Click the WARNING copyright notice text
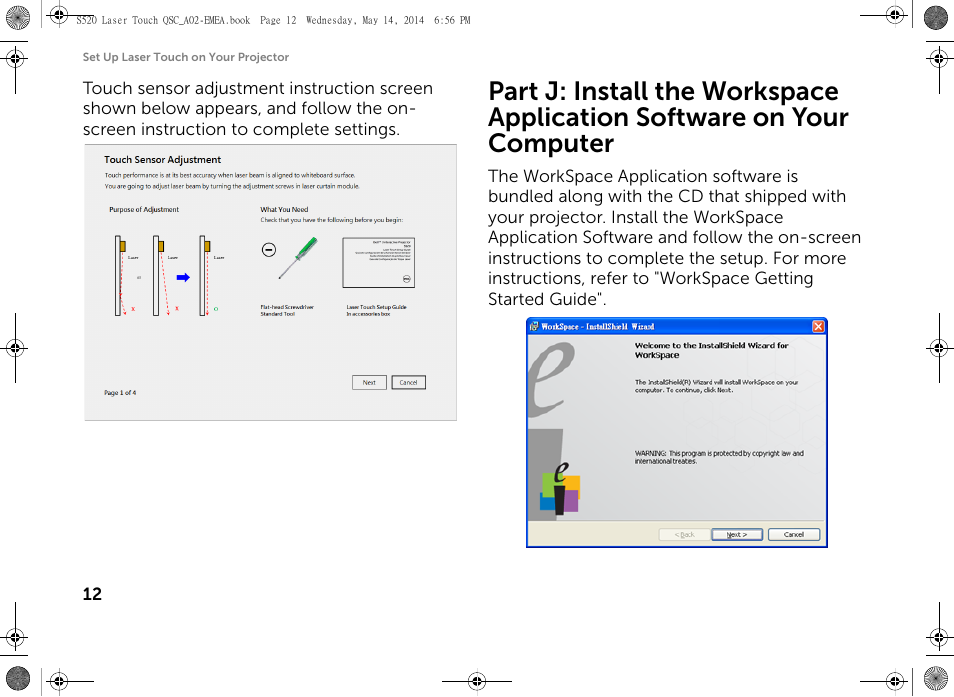 click(719, 457)
